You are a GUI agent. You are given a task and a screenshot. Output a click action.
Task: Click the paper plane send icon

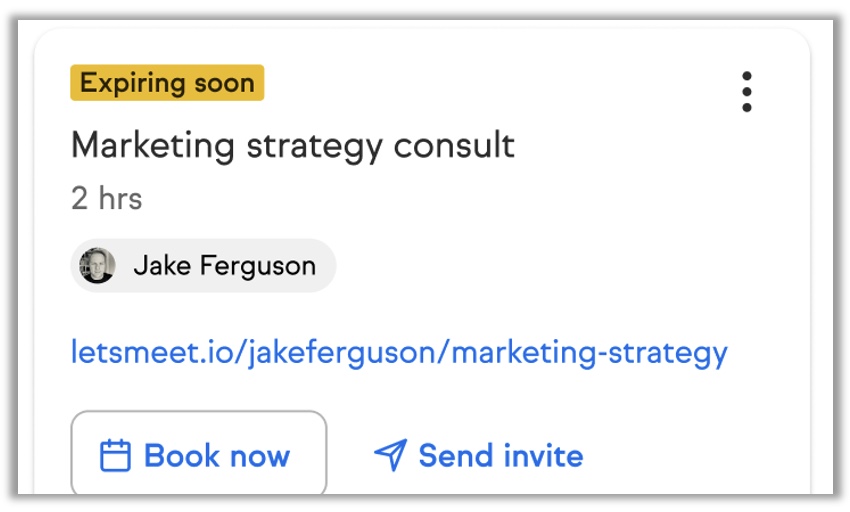point(390,456)
